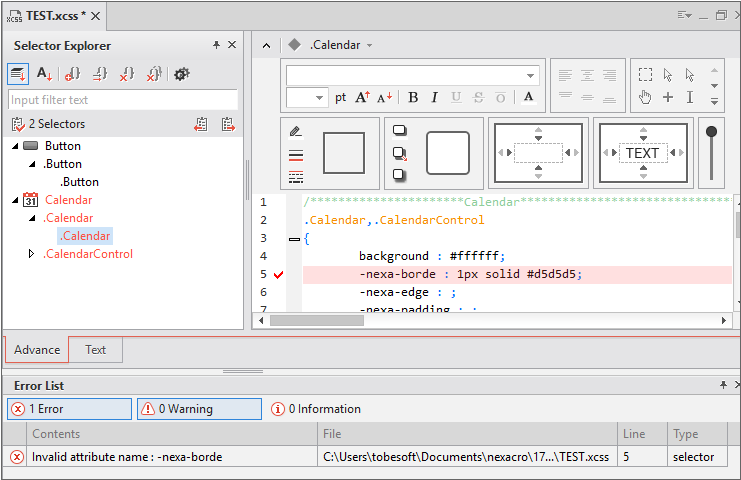Expand the .CalendarControl tree node
The height and width of the screenshot is (480, 741).
click(x=31, y=254)
